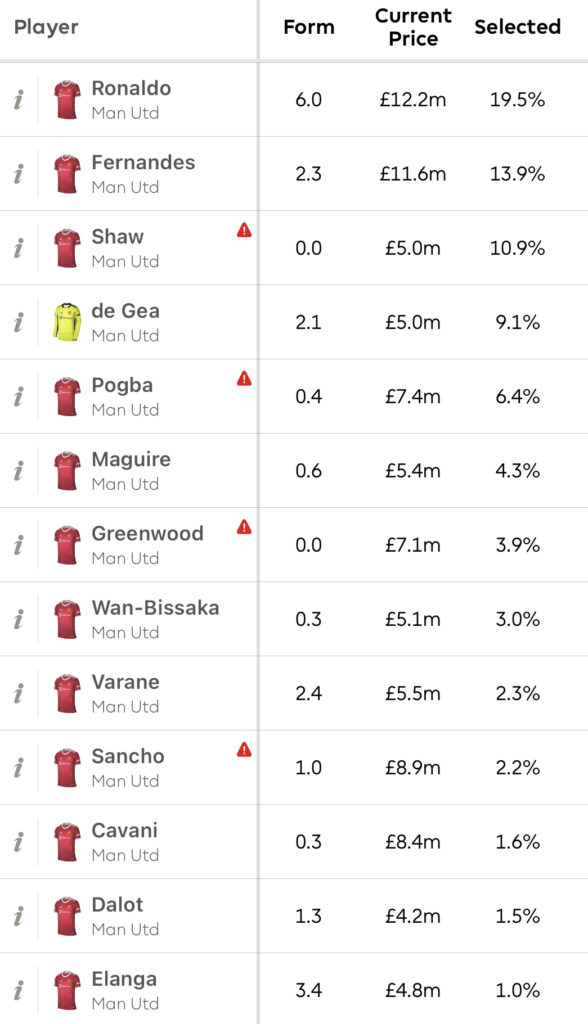This screenshot has height=1024, width=588.
Task: Tap the red warning icon beside Shaw
Action: click(244, 230)
